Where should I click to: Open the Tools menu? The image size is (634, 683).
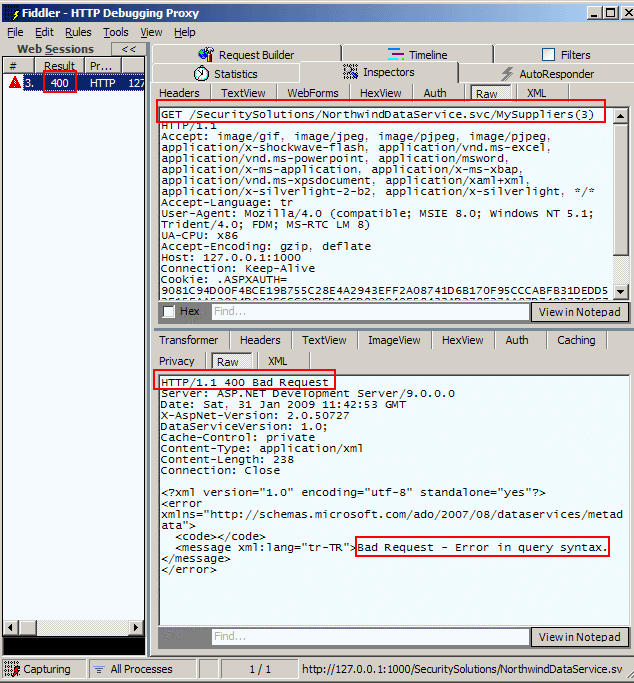(115, 32)
